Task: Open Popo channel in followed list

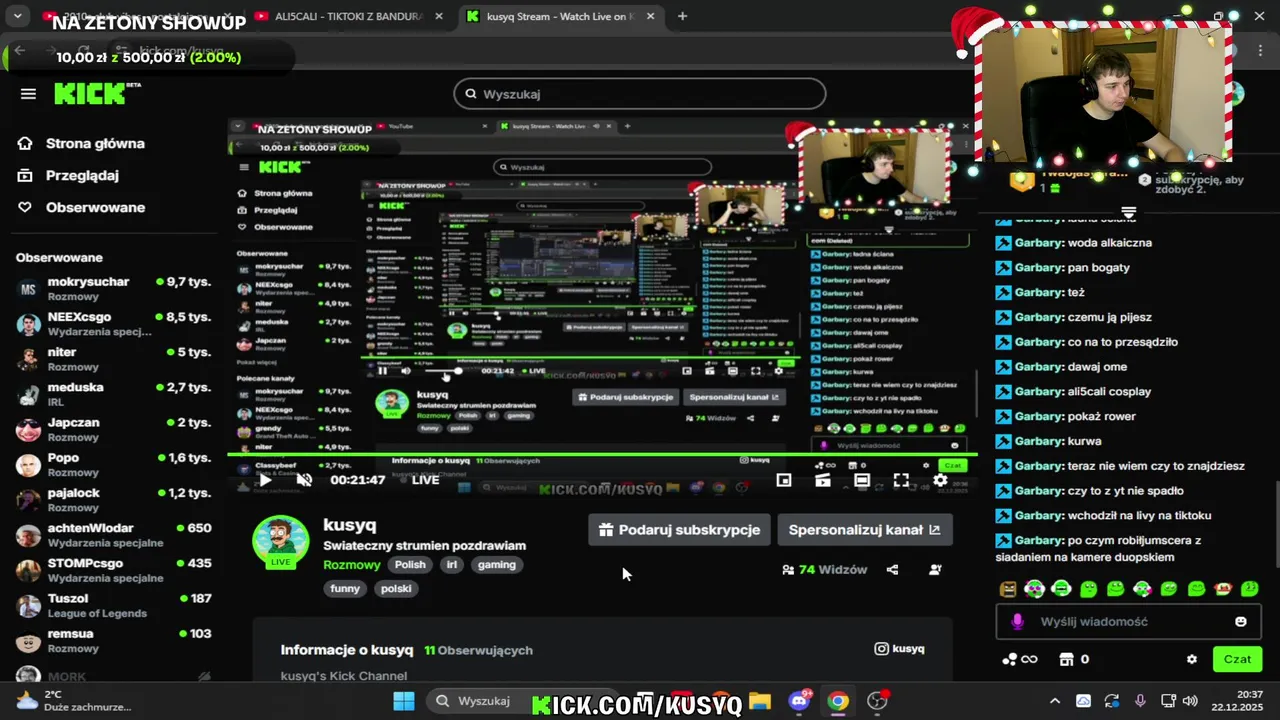Action: [114, 465]
